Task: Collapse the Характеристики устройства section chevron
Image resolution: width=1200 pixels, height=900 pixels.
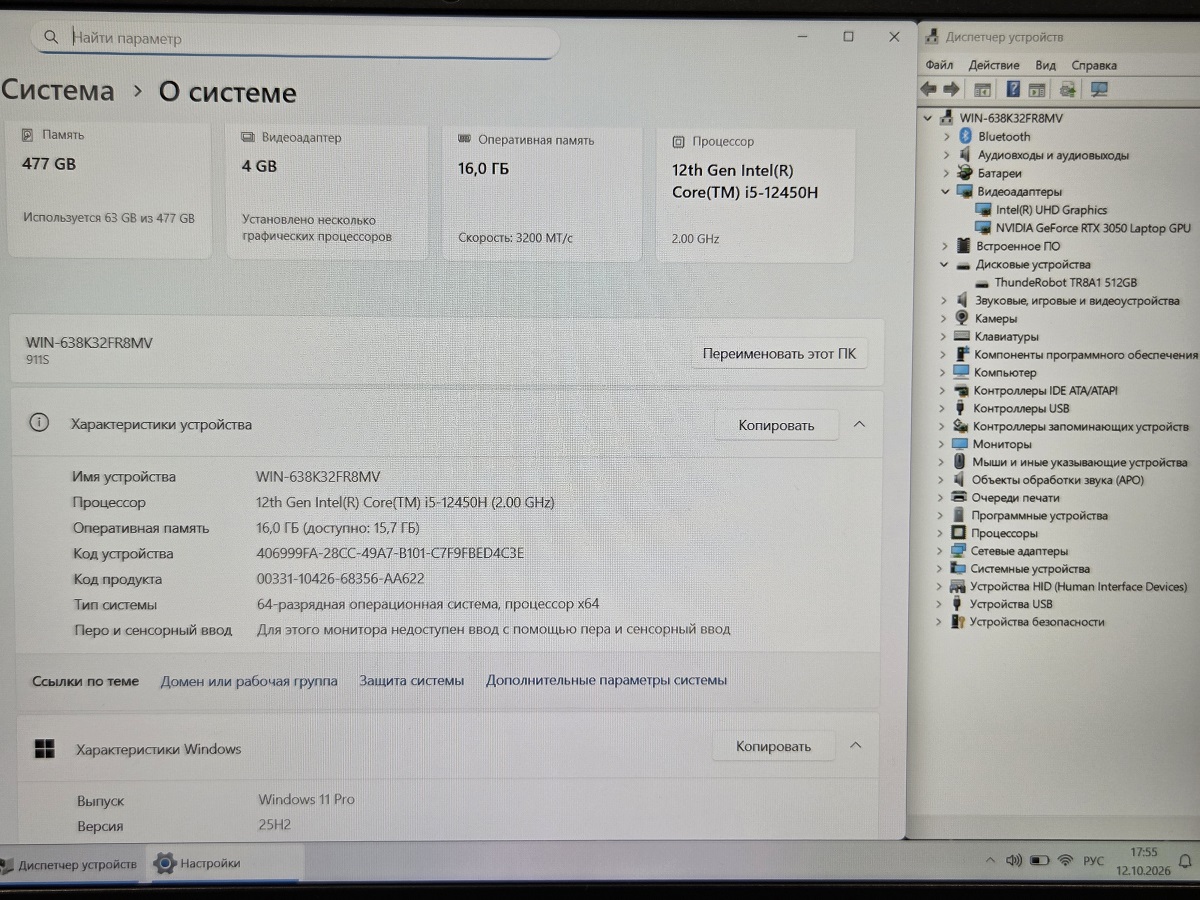Action: coord(859,424)
